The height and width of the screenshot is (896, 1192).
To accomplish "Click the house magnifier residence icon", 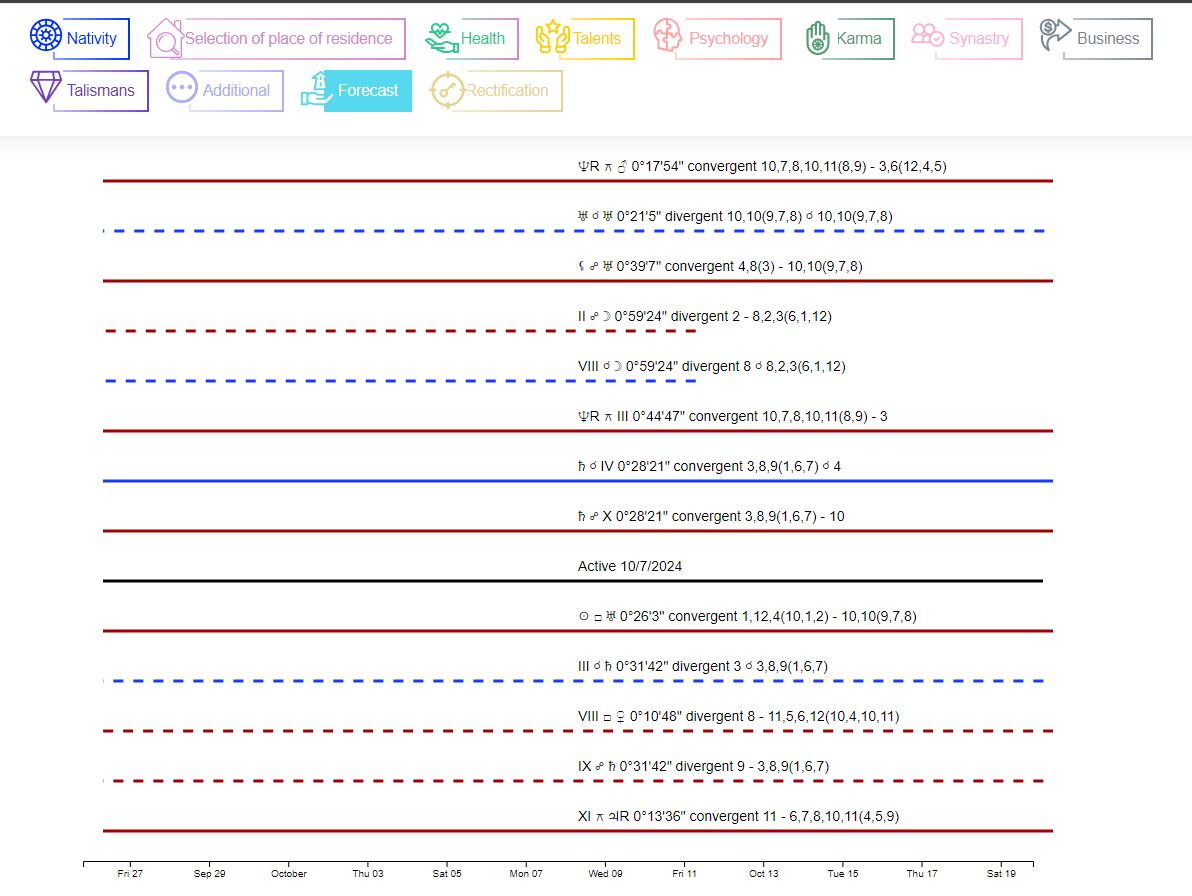I will click(x=164, y=38).
